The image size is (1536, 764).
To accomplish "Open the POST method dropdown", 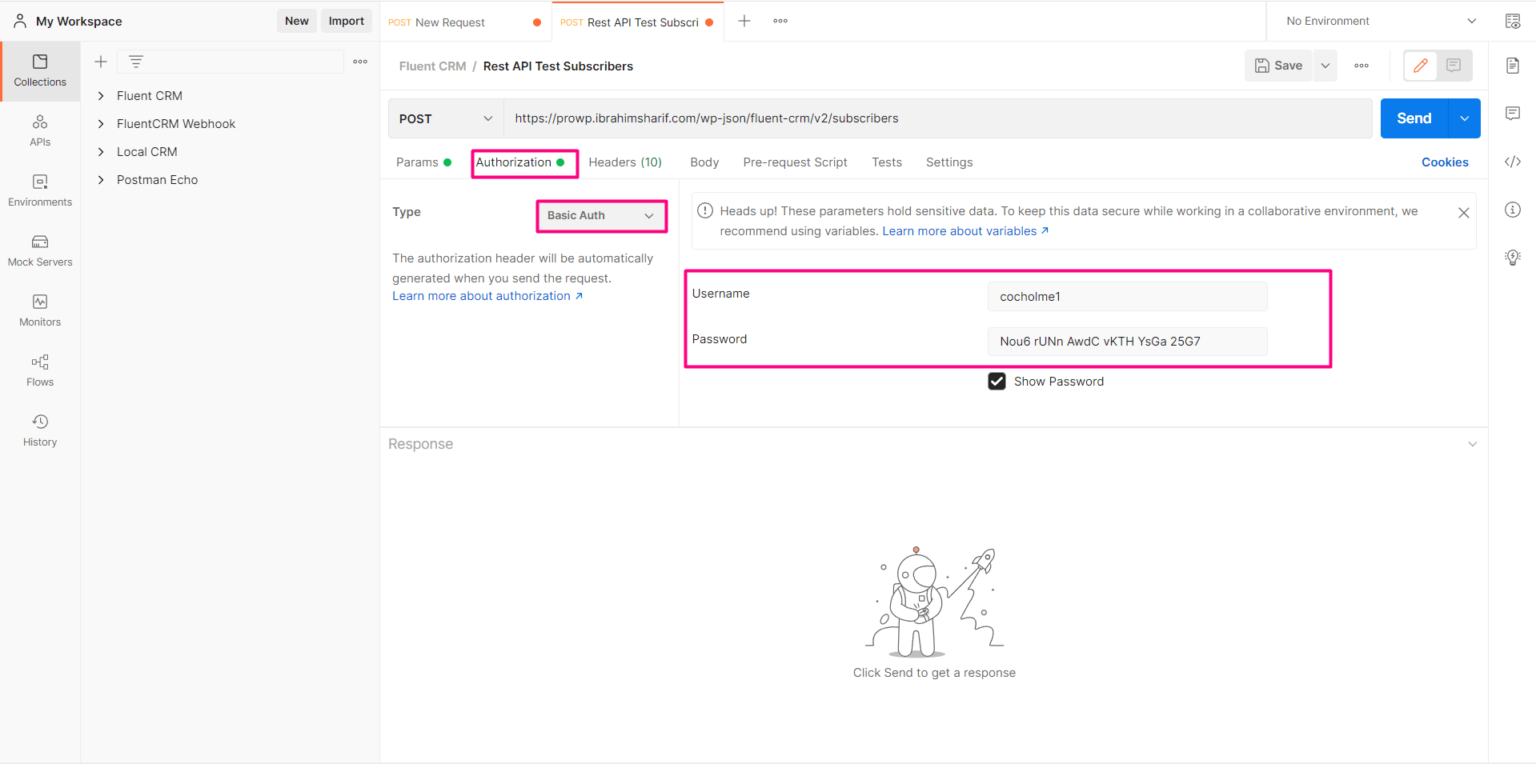I will [445, 118].
